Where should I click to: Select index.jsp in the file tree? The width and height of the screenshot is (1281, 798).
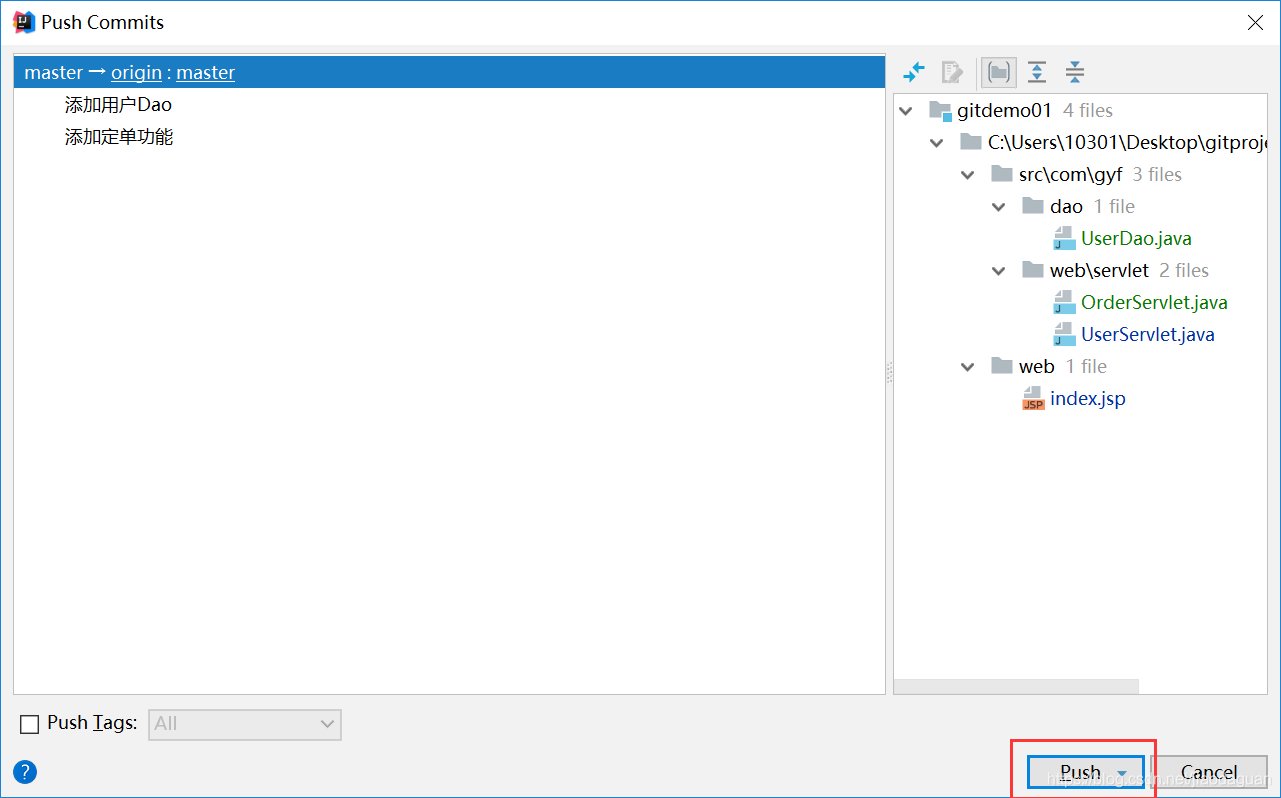click(x=1088, y=399)
